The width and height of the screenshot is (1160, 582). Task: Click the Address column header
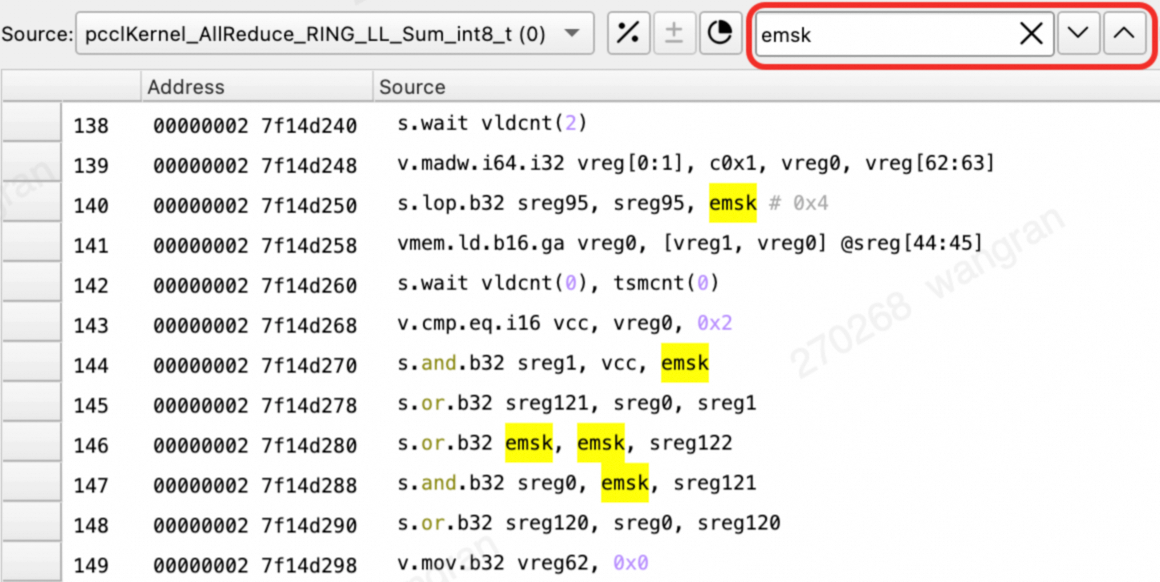coord(257,87)
